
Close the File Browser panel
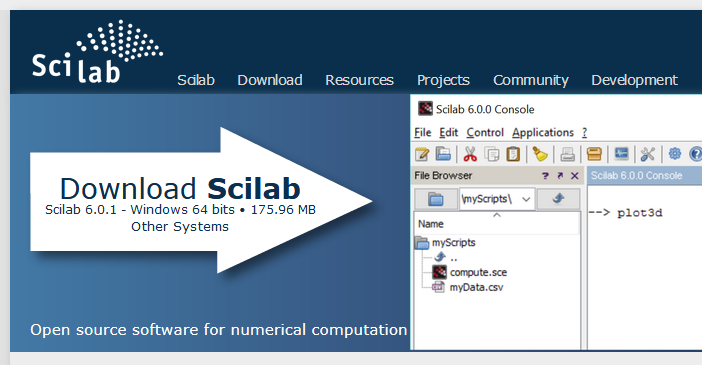tap(575, 176)
